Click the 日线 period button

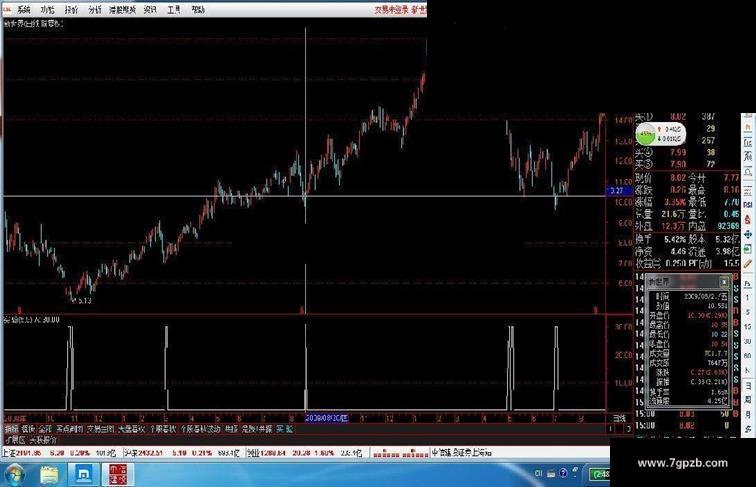tap(619, 418)
